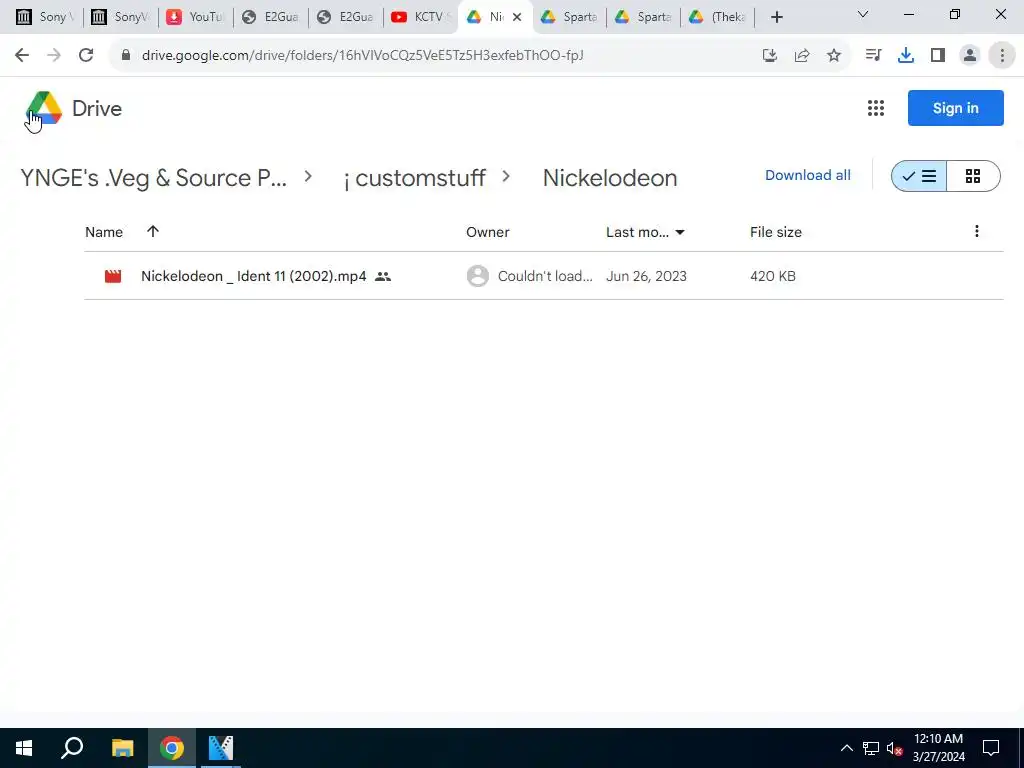Switch to the second SonyV tab
Viewport: 1024px width, 768px height.
(121, 17)
